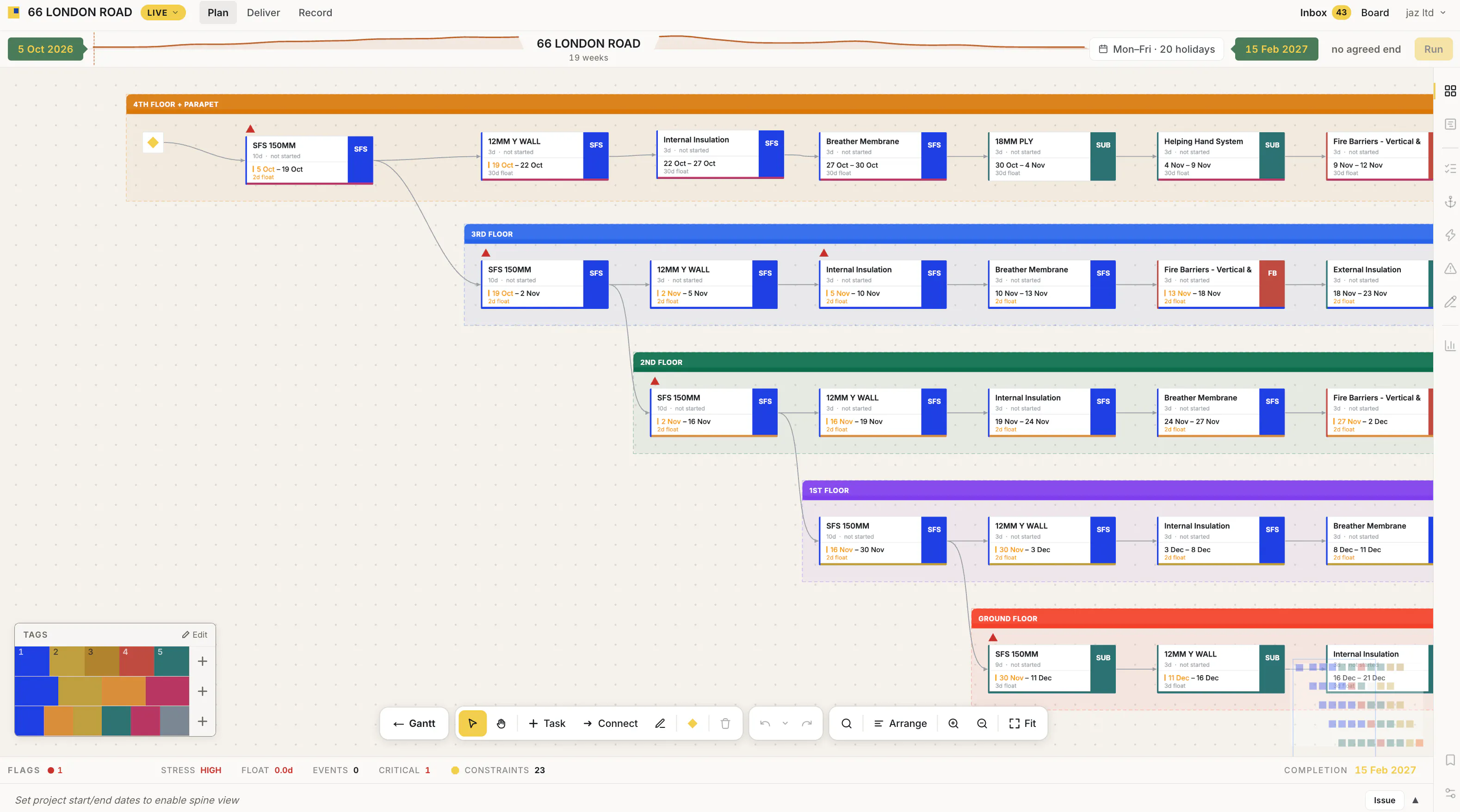Viewport: 1460px width, 812px height.
Task: Switch to the Record tab
Action: tap(315, 12)
